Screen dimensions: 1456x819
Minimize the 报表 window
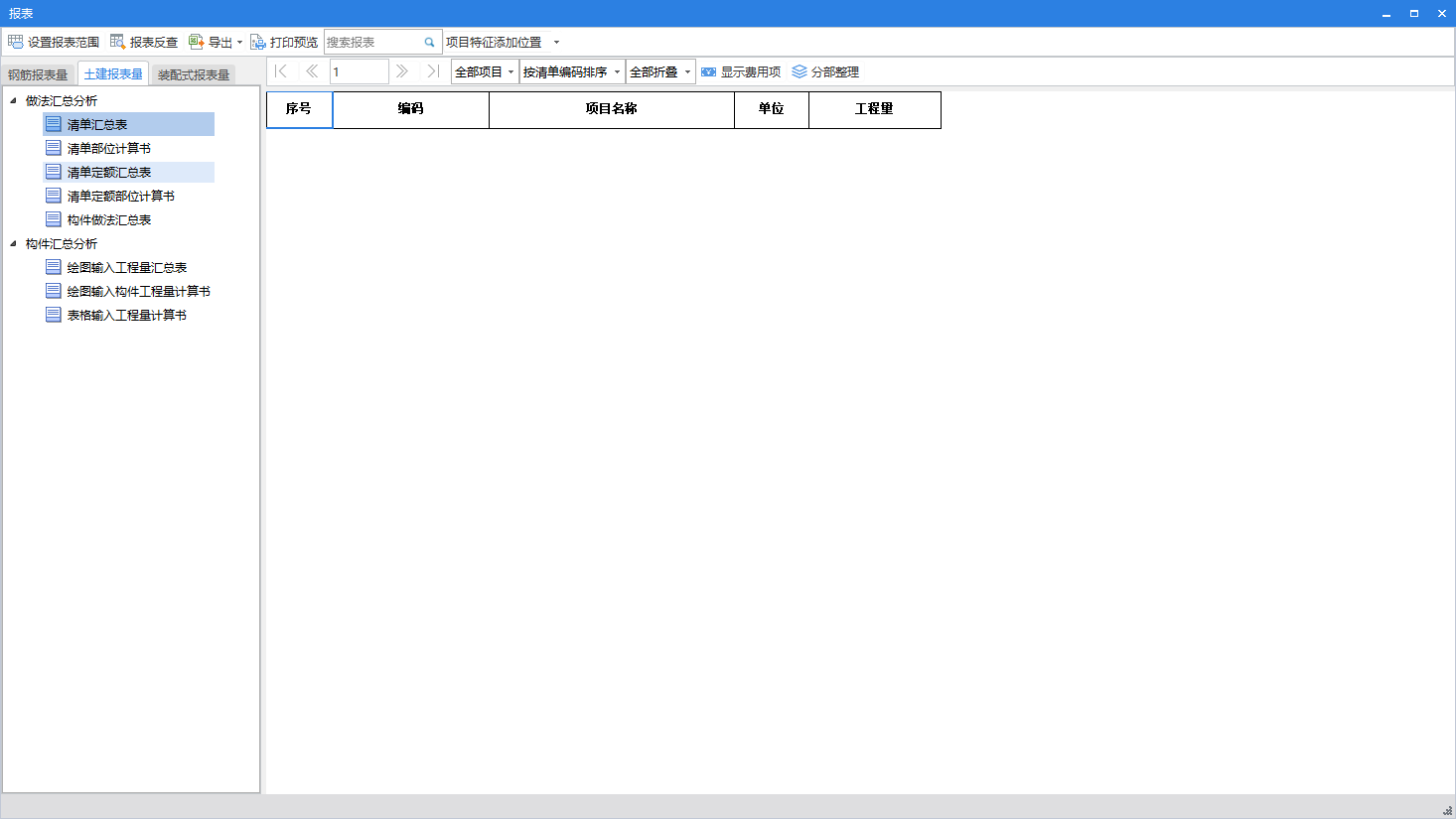coord(1386,14)
